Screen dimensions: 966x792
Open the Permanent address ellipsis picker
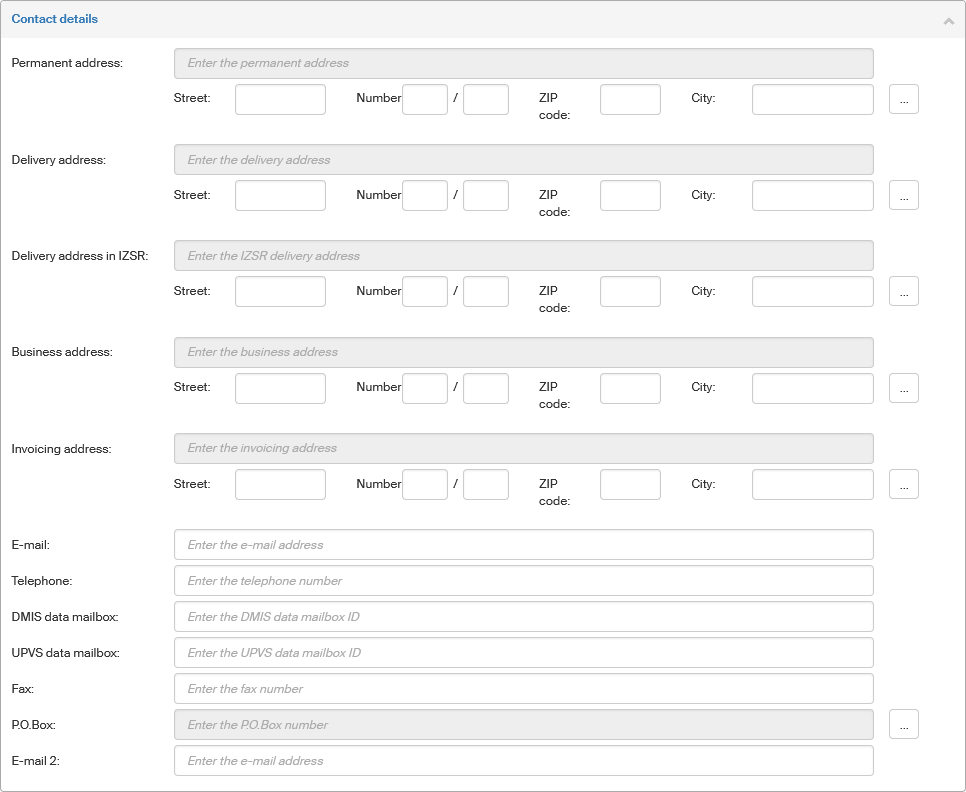(903, 99)
